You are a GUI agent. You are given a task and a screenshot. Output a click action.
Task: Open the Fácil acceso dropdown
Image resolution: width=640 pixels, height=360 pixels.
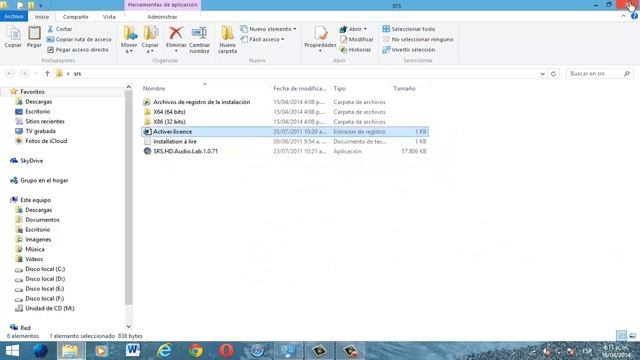(x=262, y=39)
